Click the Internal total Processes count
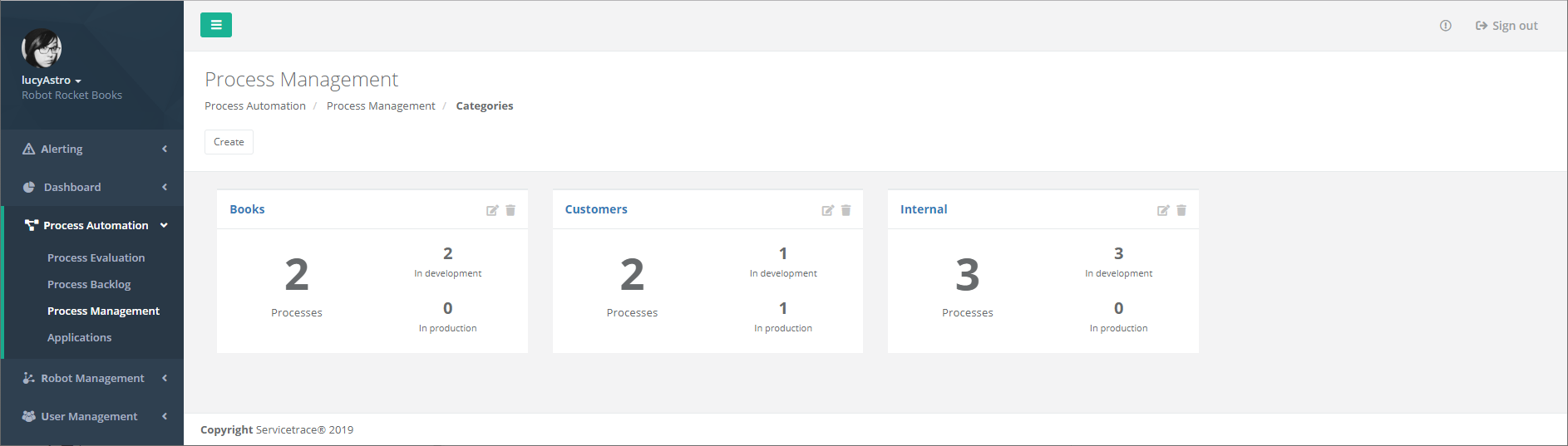1568x446 pixels. tap(968, 275)
